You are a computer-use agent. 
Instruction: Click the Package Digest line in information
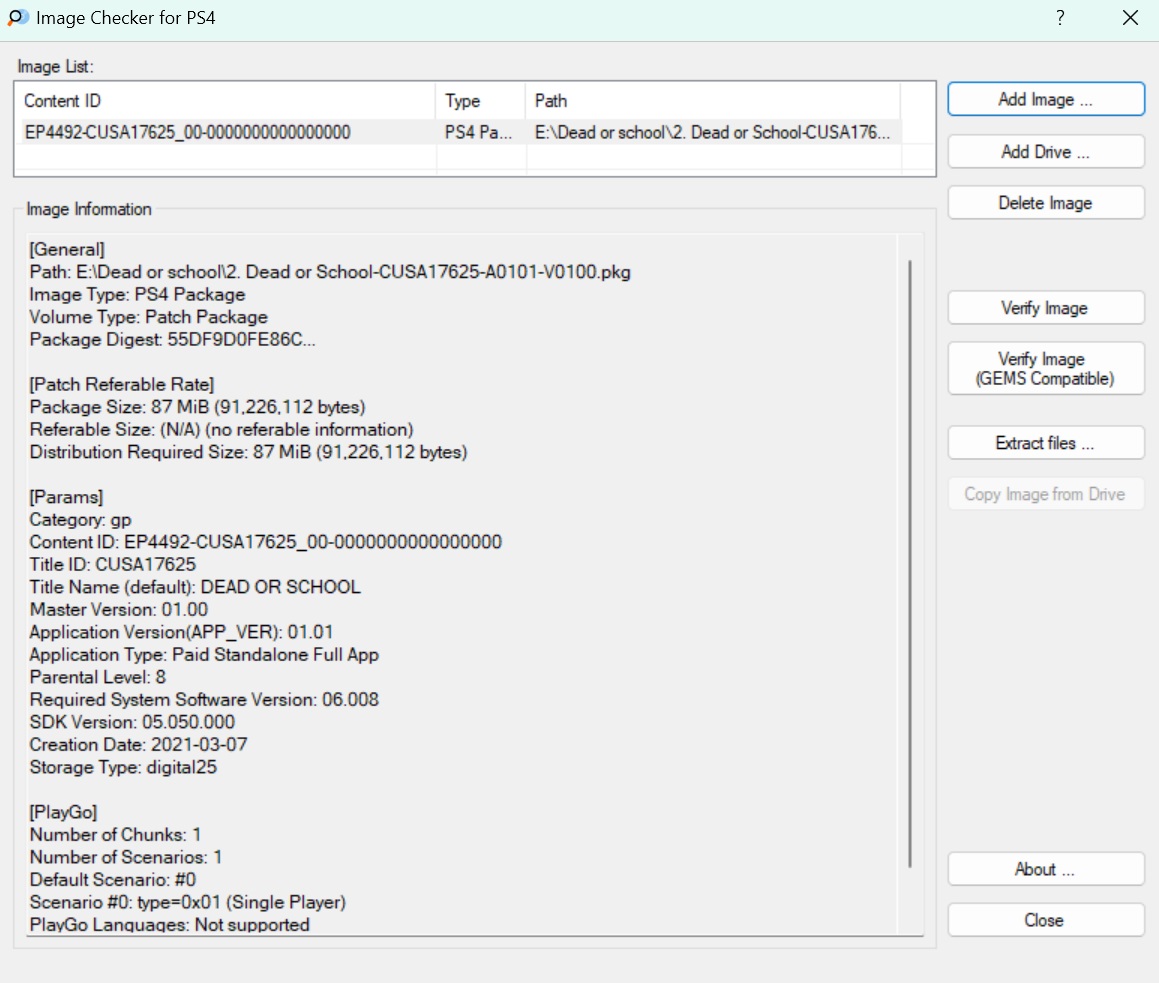(172, 339)
